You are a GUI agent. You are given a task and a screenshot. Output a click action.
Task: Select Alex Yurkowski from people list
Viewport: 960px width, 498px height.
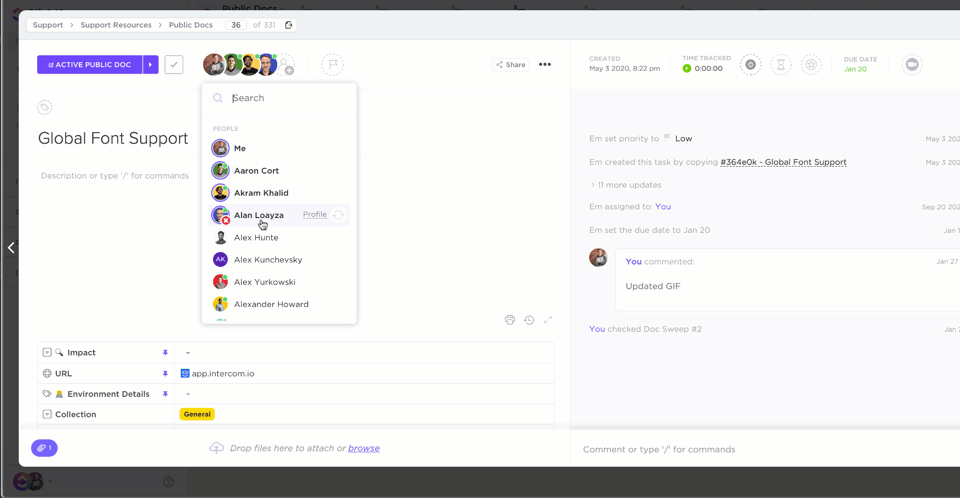pyautogui.click(x=279, y=282)
